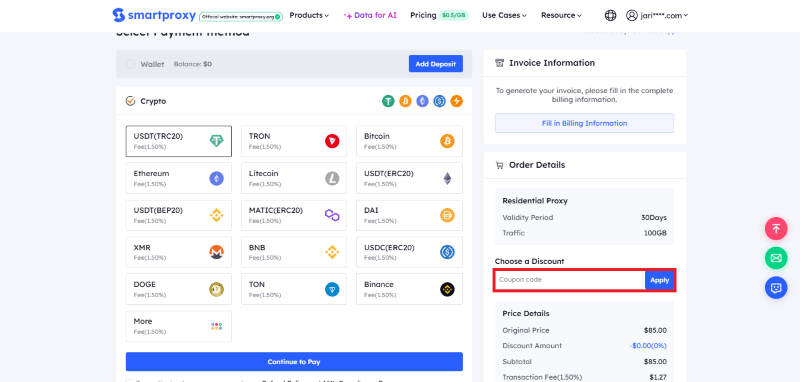The image size is (800, 382).
Task: Click the USDC icon in Crypto header
Action: pyautogui.click(x=440, y=101)
